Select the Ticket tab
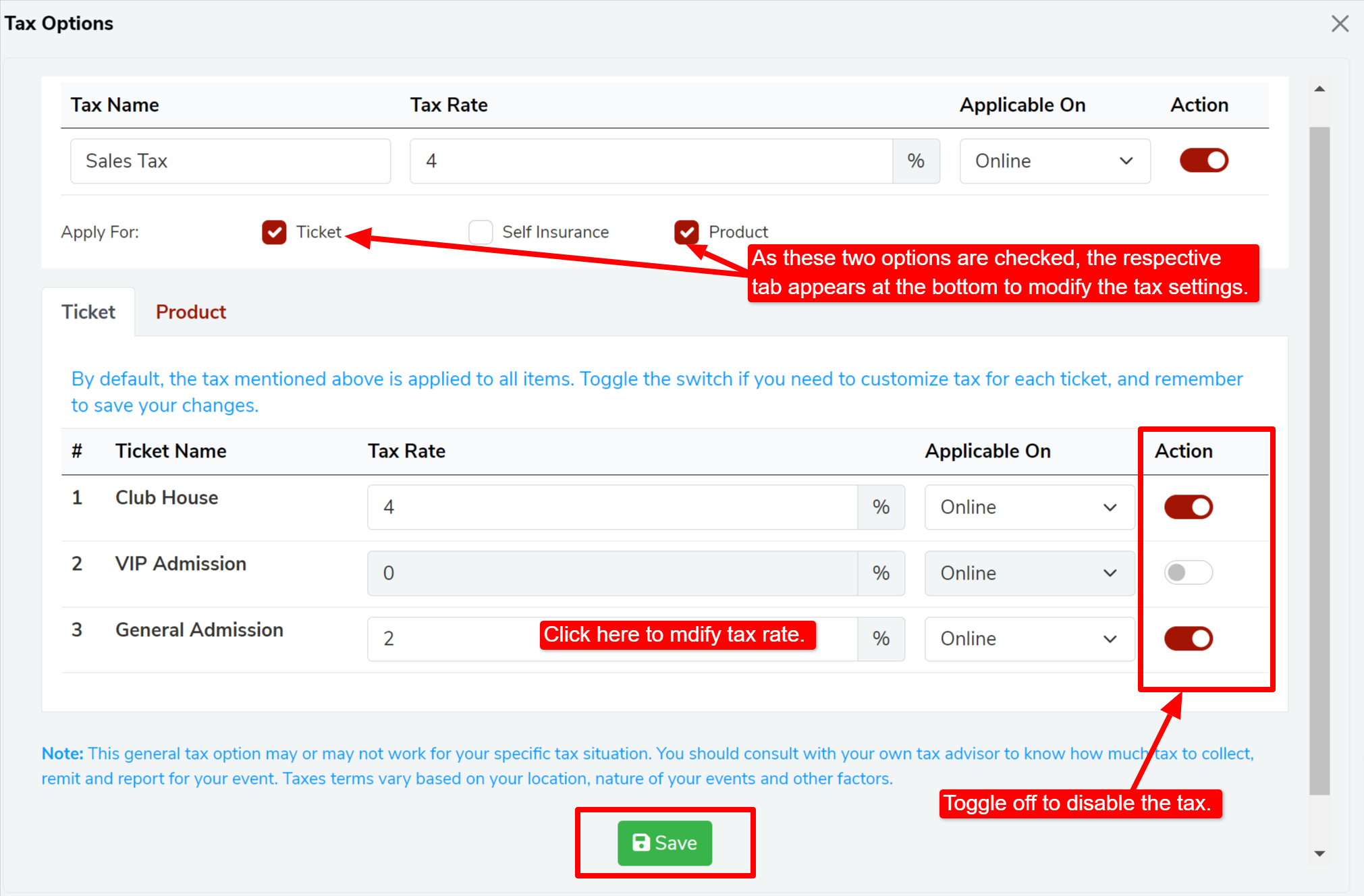1364x896 pixels. pos(88,312)
